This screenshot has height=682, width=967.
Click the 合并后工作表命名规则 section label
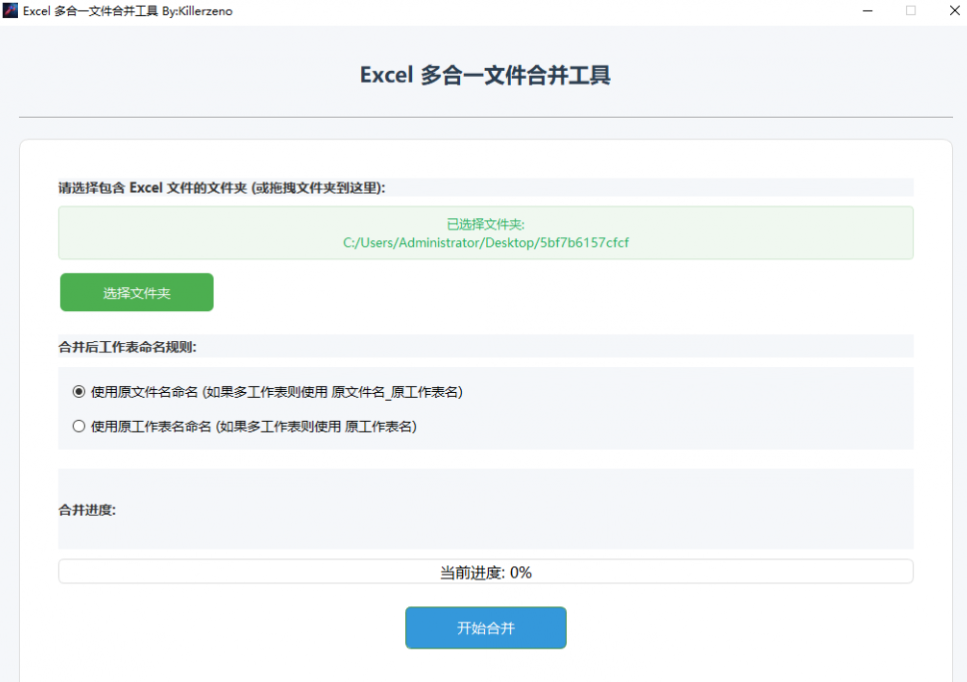(x=127, y=347)
